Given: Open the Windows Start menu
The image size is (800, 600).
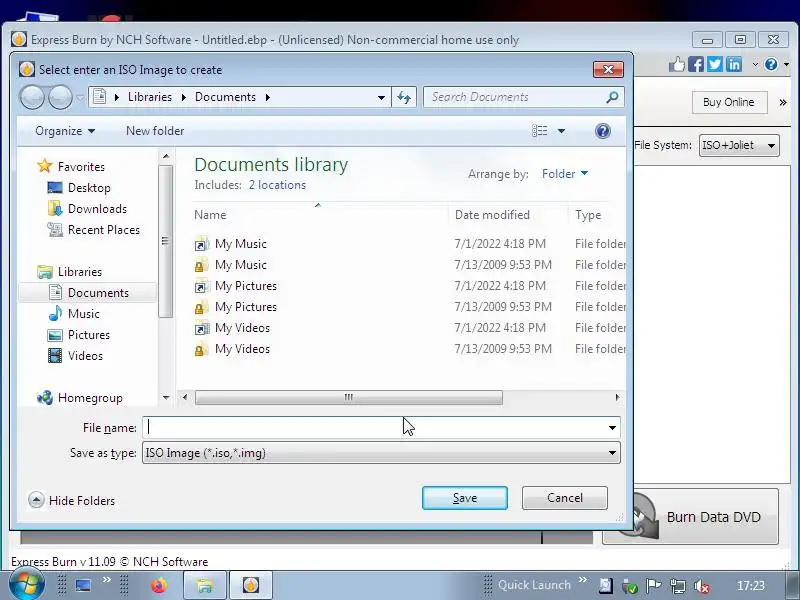Looking at the screenshot, I should (x=25, y=585).
